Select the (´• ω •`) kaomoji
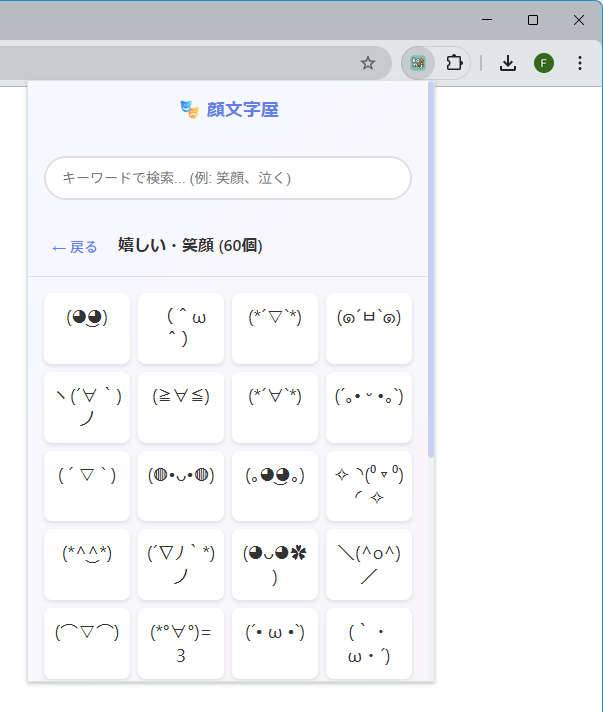 coord(275,643)
